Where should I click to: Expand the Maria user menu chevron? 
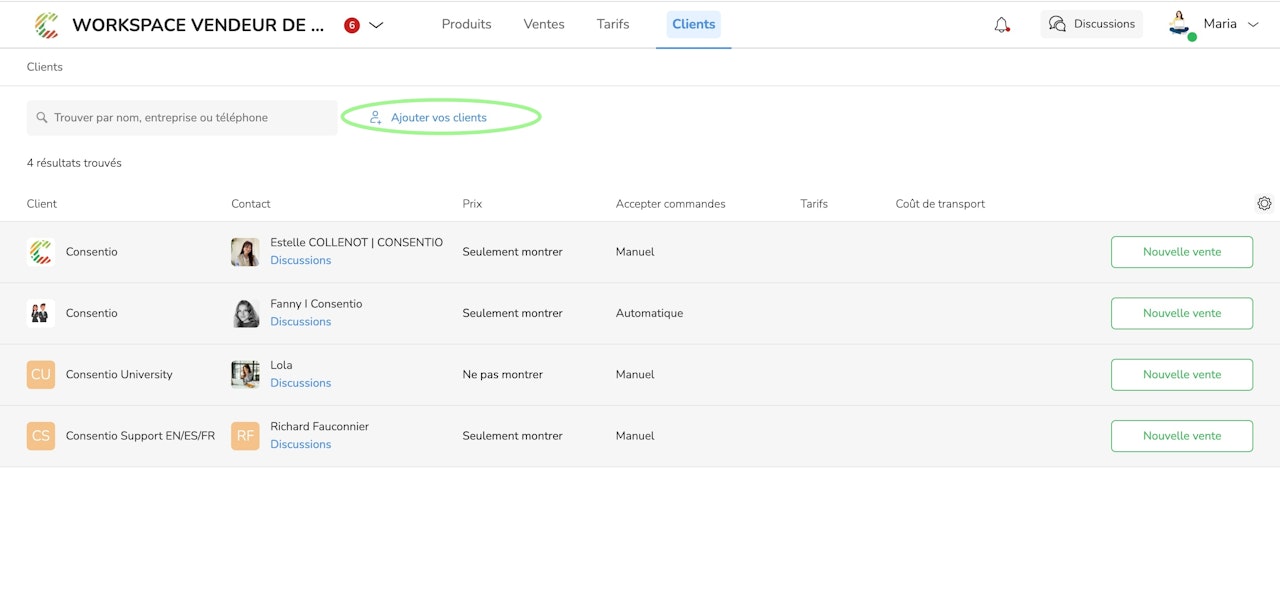pos(1253,25)
